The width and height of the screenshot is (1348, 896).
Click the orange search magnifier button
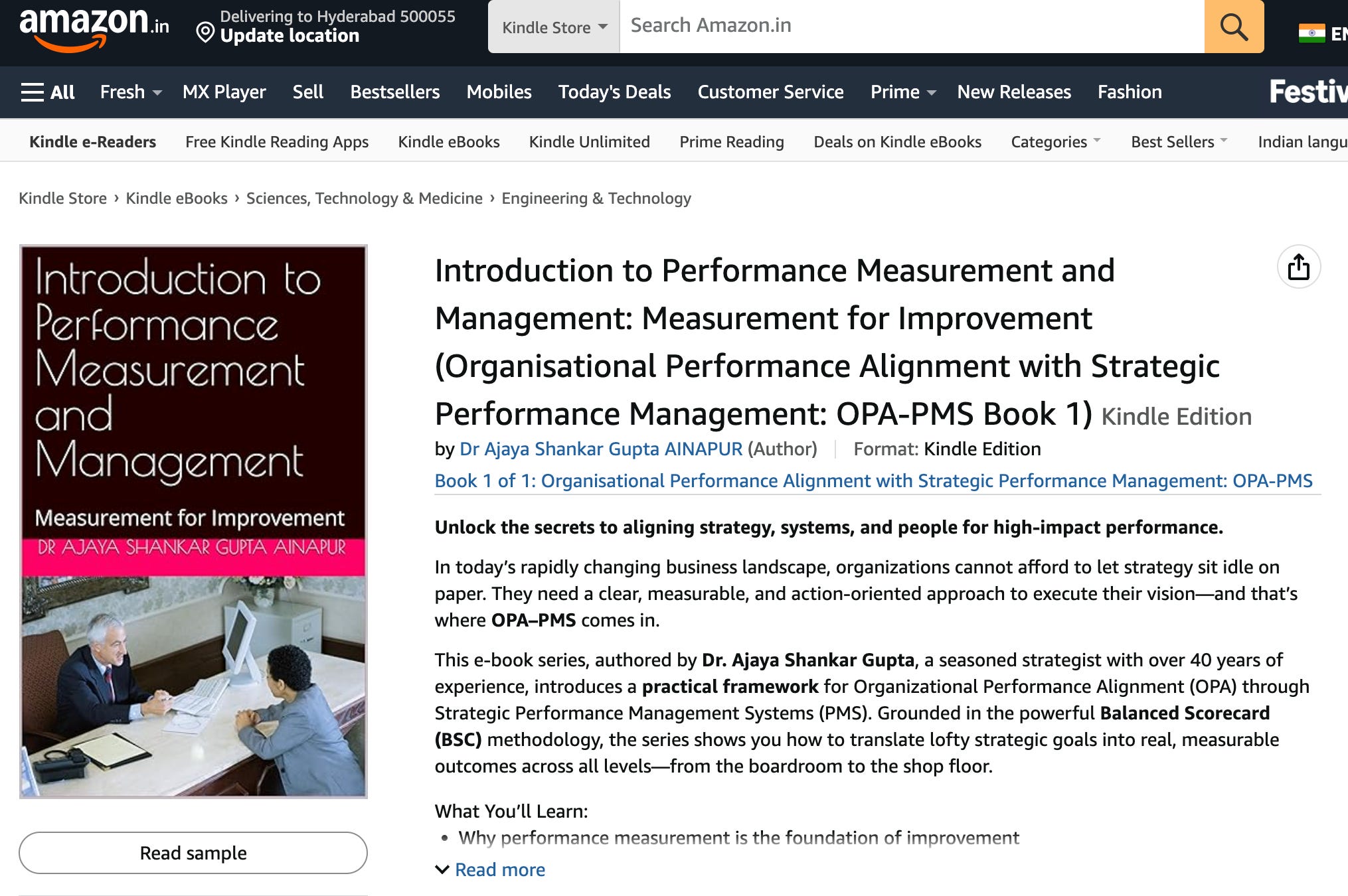[x=1233, y=27]
